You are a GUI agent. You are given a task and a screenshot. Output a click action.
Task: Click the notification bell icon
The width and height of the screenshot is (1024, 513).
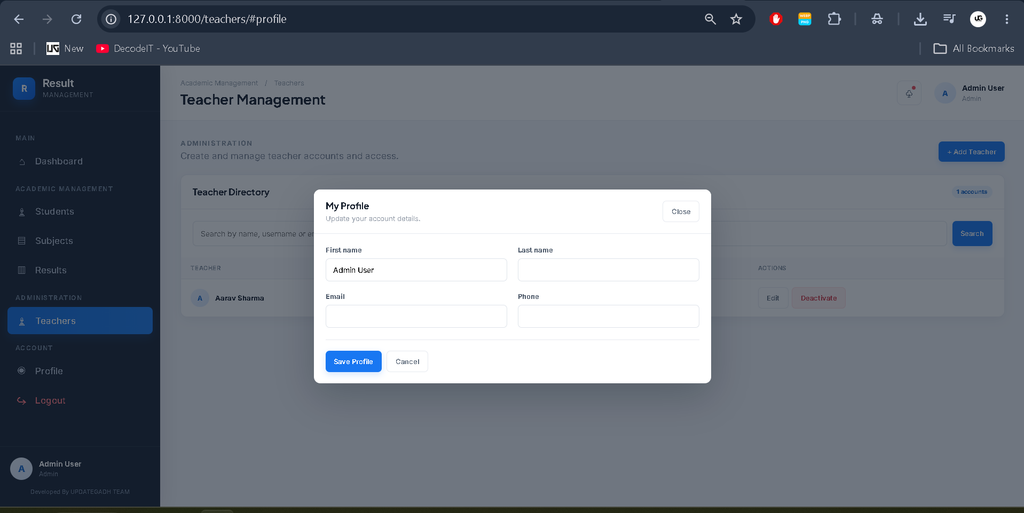pyautogui.click(x=909, y=93)
